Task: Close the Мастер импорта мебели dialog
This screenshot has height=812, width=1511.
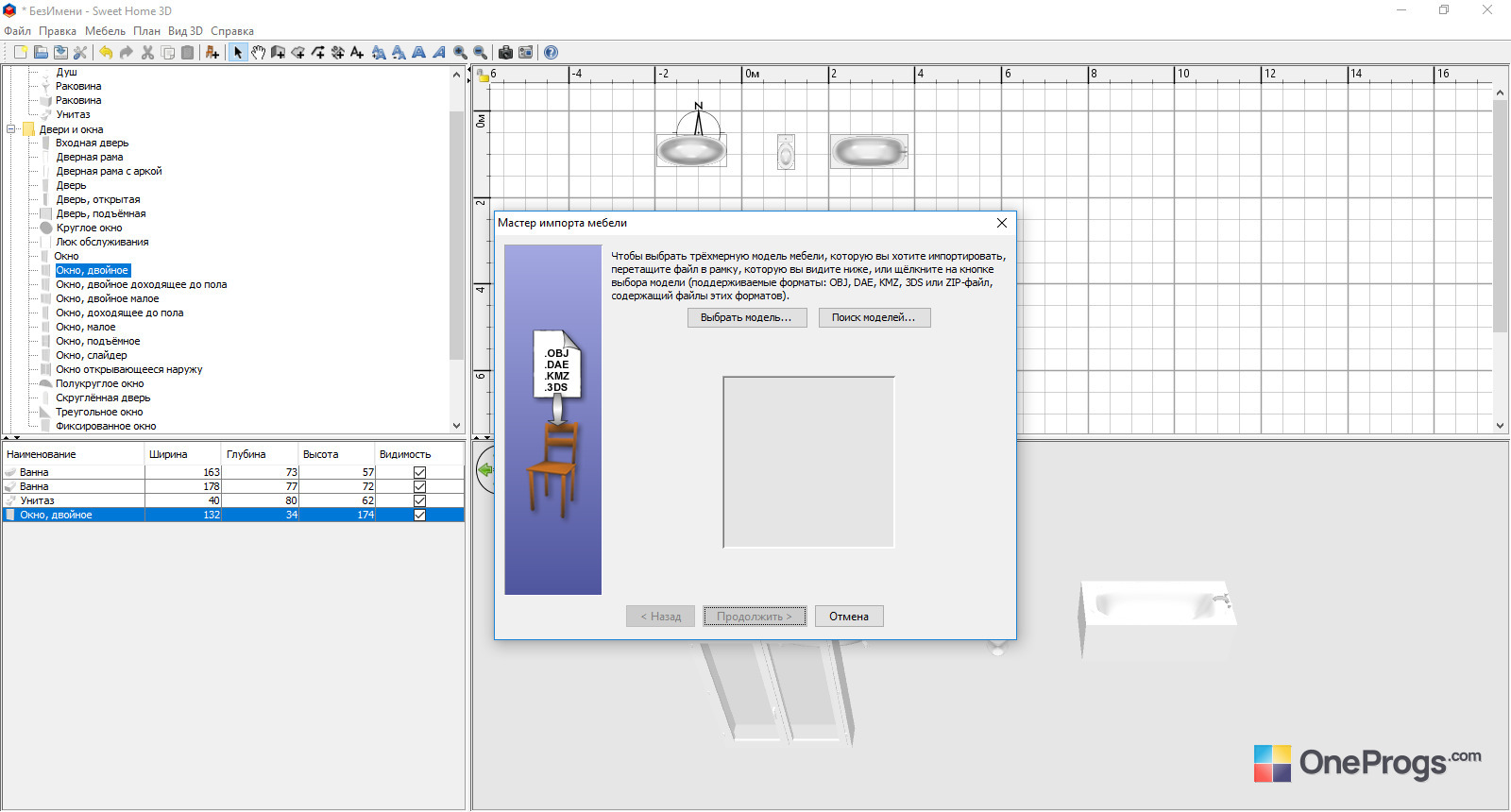Action: click(1002, 223)
